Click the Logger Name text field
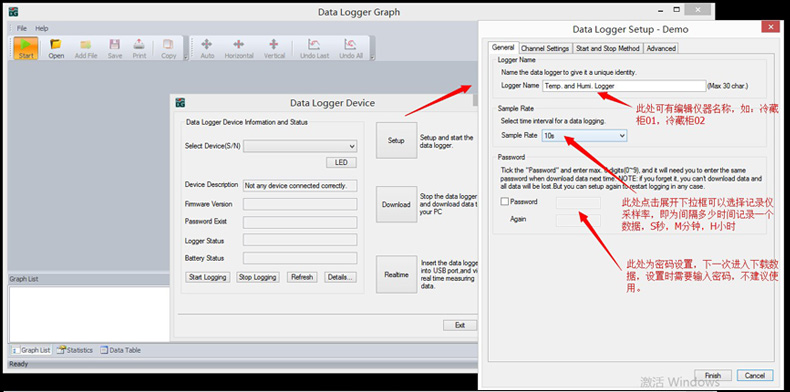This screenshot has height=392, width=790. 624,86
